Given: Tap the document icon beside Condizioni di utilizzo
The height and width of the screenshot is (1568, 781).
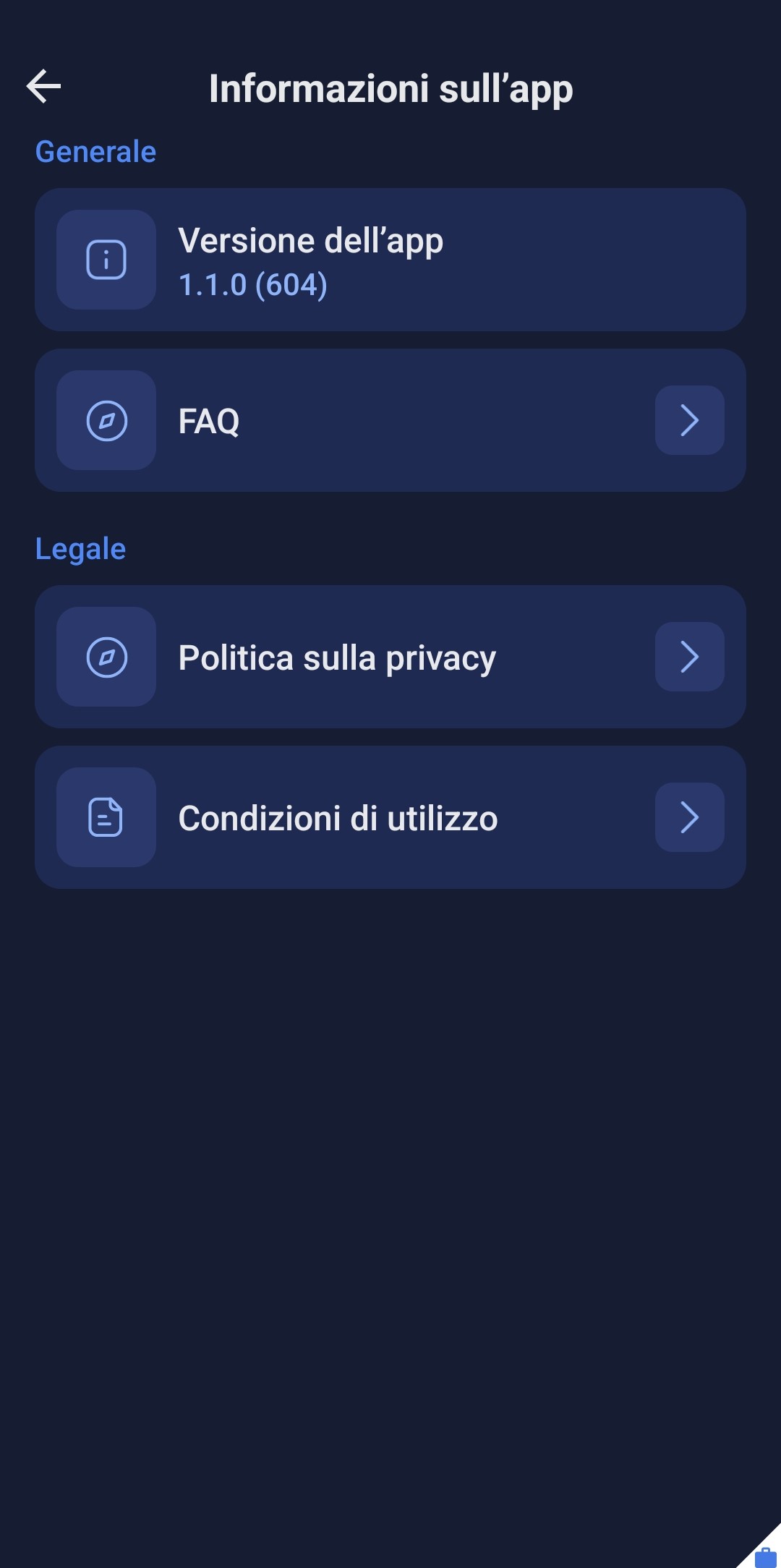Looking at the screenshot, I should [106, 817].
